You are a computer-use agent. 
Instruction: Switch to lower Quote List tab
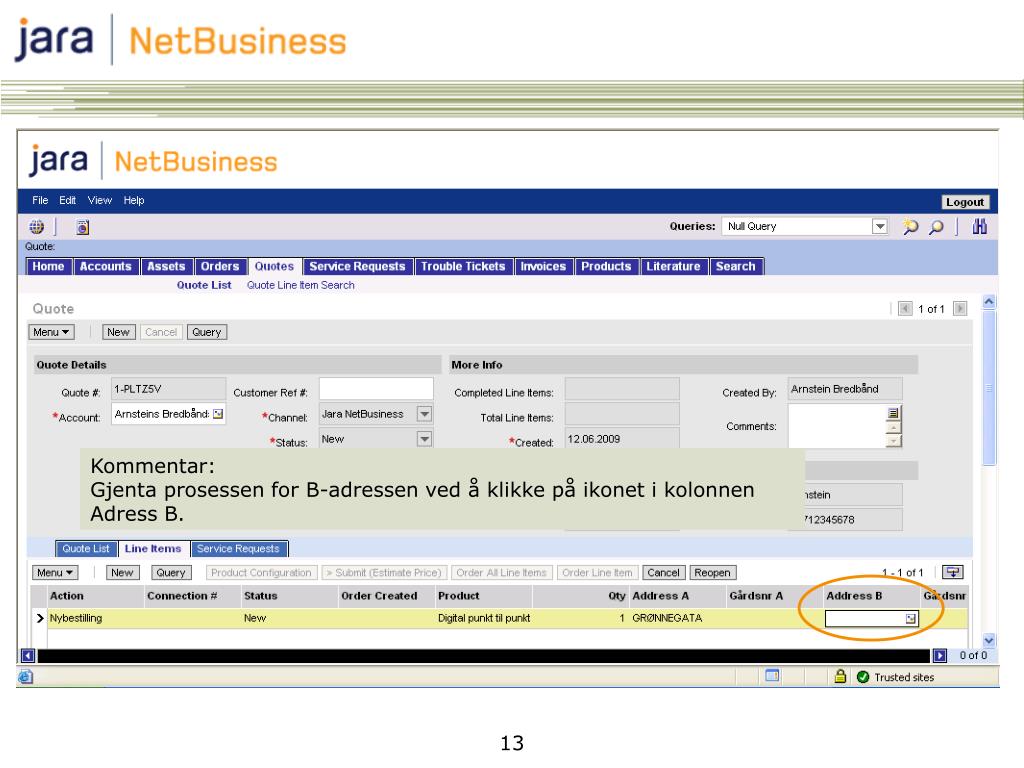(86, 549)
